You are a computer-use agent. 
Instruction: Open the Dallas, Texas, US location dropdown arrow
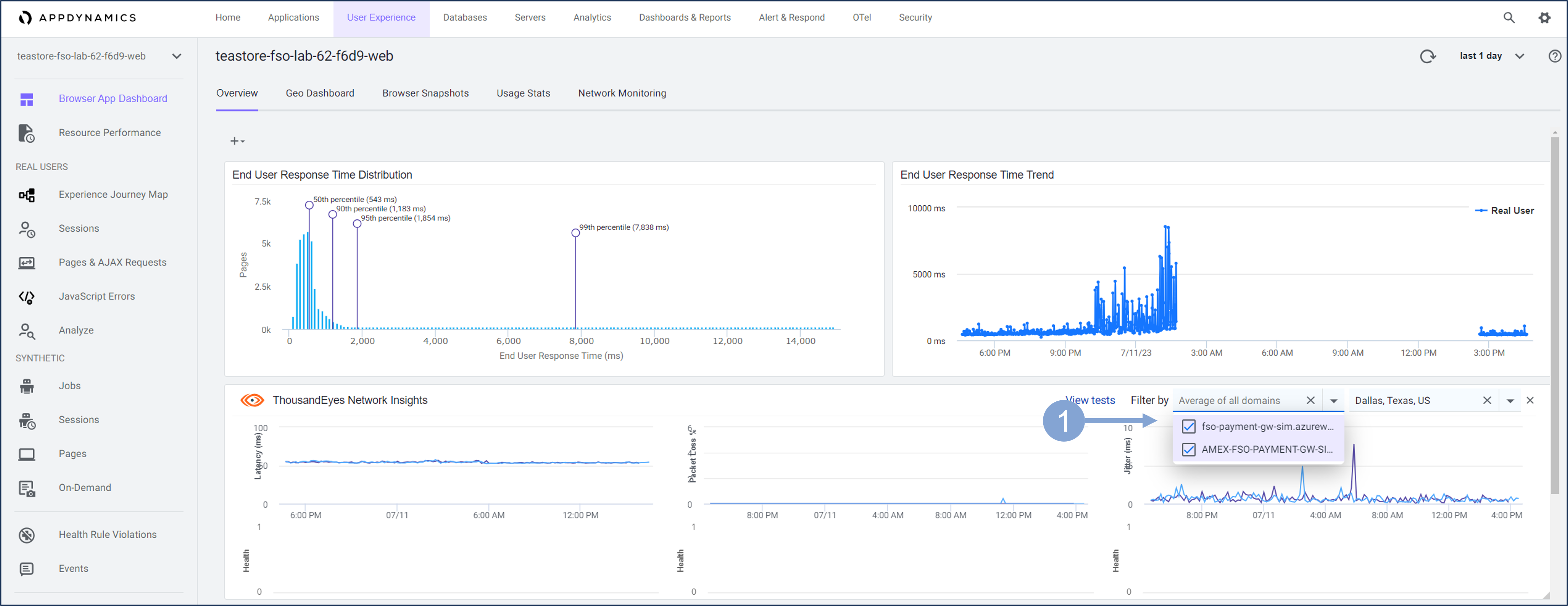1510,401
